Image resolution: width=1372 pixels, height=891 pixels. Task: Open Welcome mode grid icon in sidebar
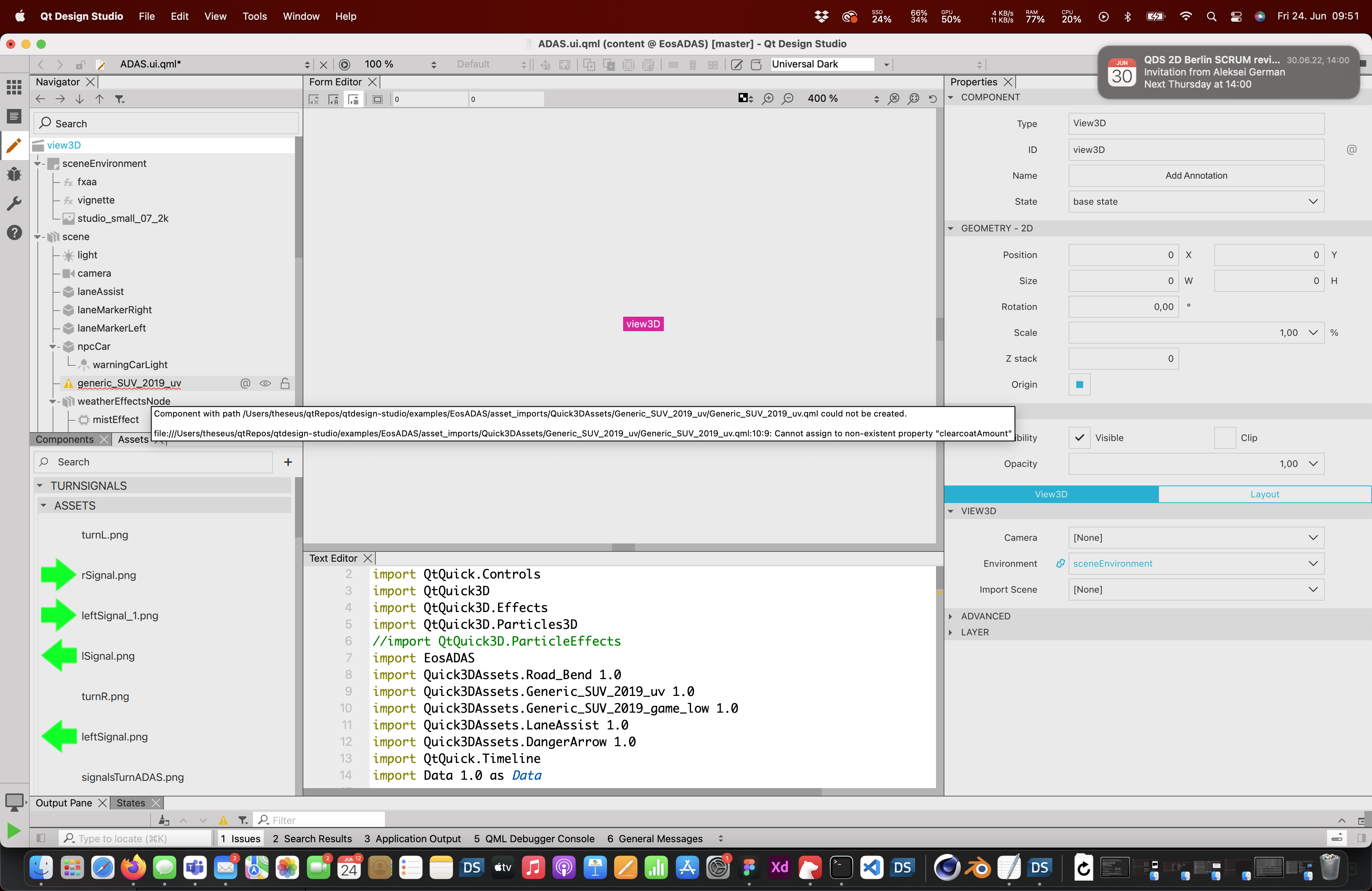14,87
